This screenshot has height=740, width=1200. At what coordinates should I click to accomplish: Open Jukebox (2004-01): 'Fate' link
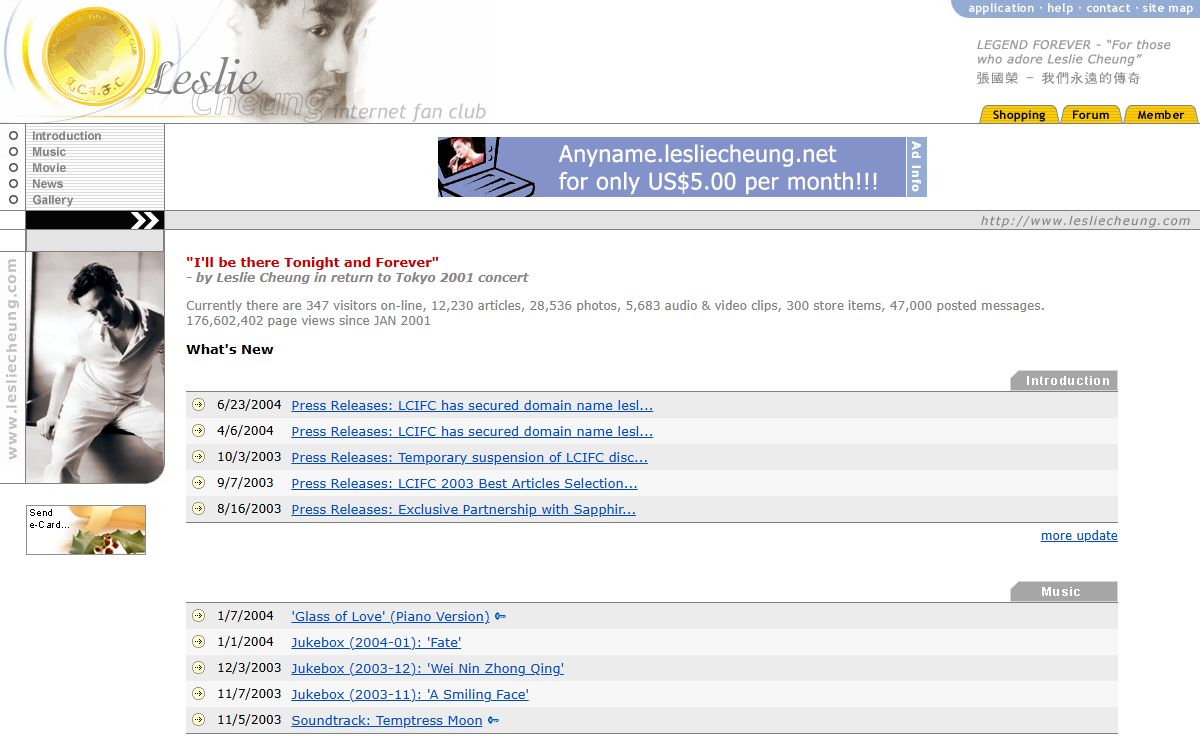click(376, 642)
